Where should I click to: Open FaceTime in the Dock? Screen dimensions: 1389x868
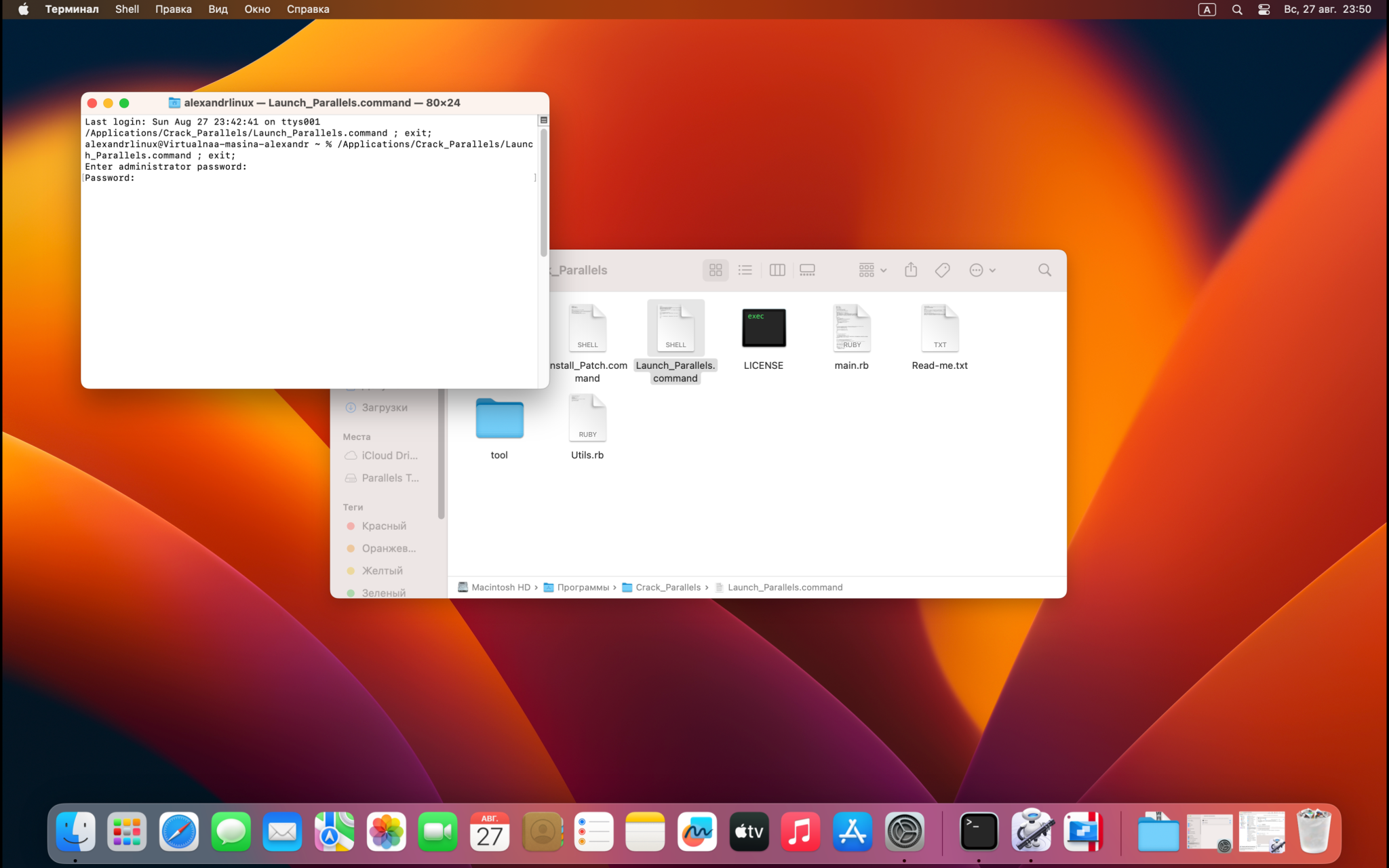tap(437, 831)
